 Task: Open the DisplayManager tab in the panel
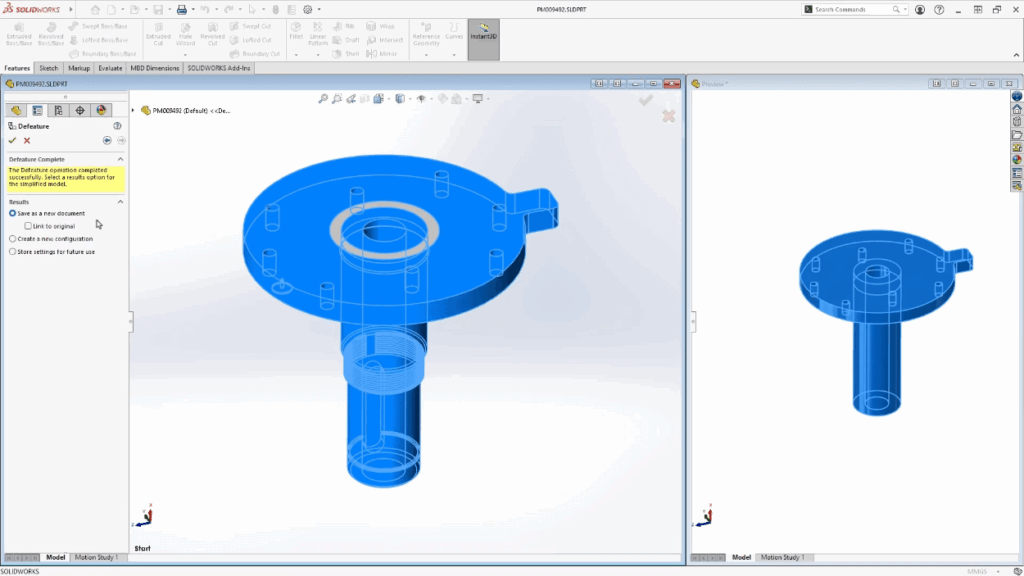click(x=100, y=110)
